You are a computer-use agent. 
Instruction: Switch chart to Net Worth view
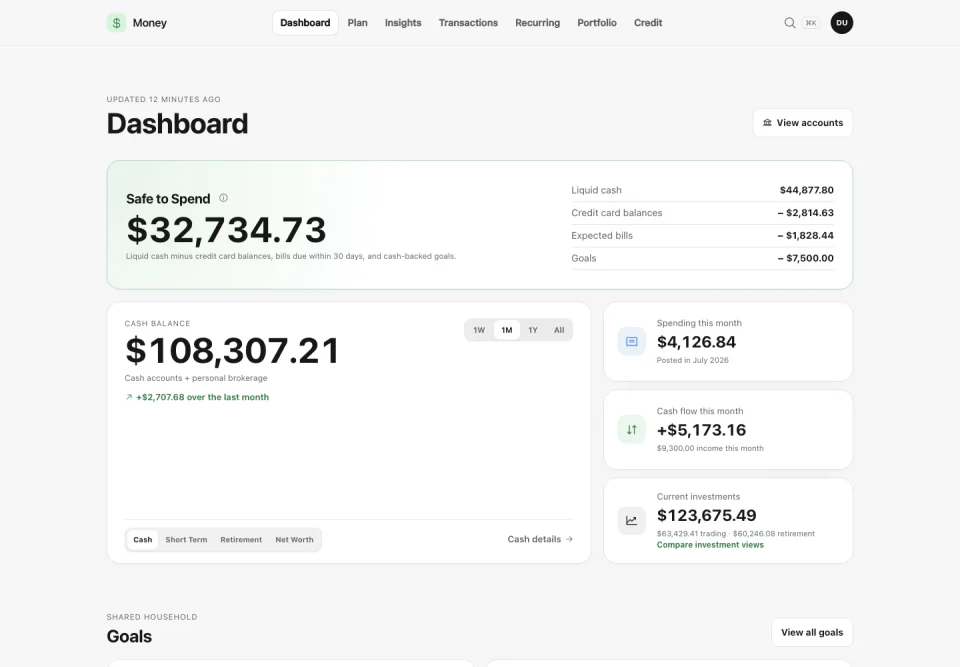click(x=294, y=540)
